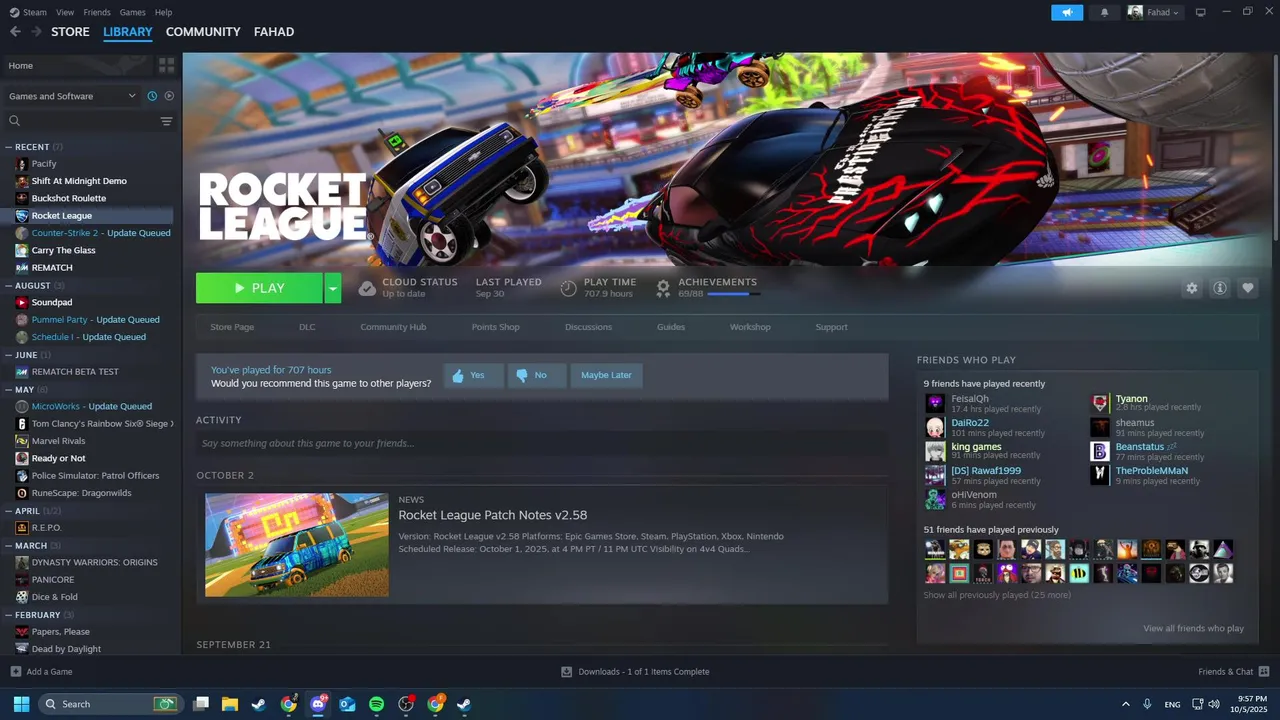Open Discord from the taskbar
The width and height of the screenshot is (1280, 720).
click(x=318, y=704)
